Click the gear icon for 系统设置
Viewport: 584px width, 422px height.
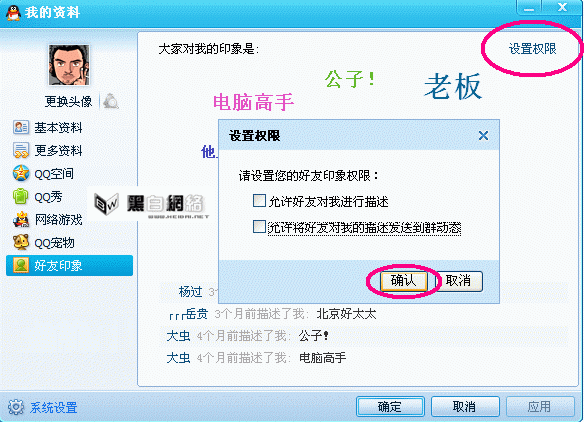click(16, 407)
